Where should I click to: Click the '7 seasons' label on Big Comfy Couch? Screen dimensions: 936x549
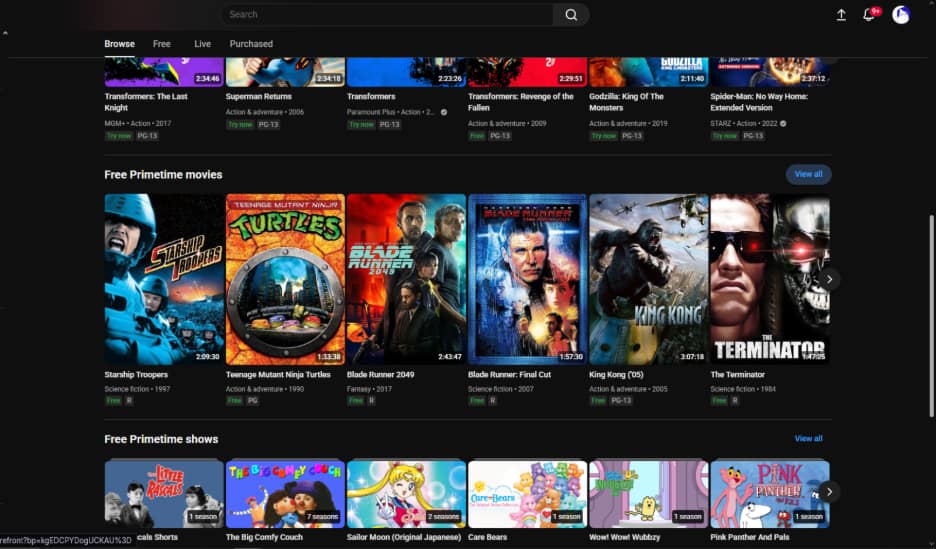[322, 517]
